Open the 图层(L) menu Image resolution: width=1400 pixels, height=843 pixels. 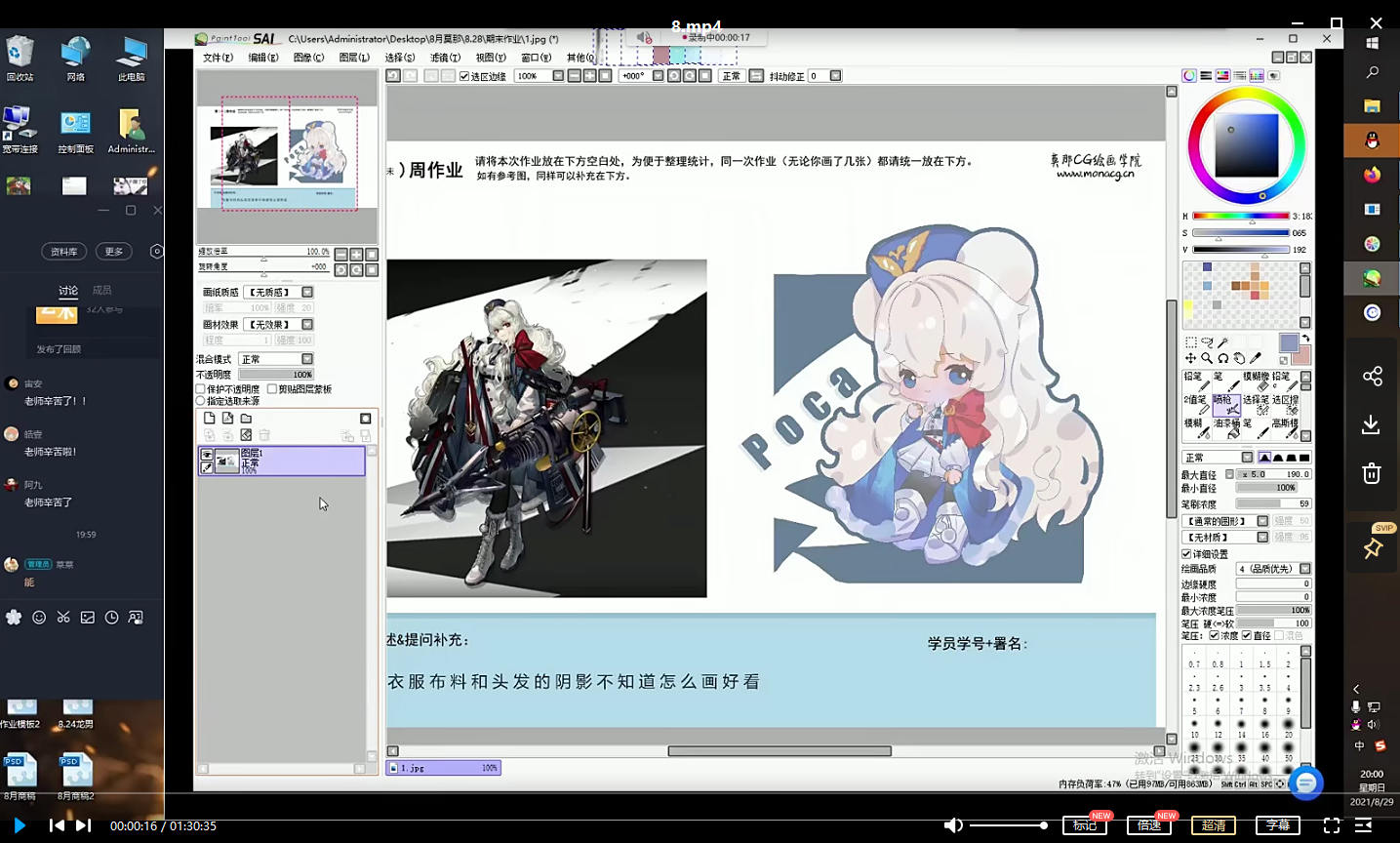[353, 58]
